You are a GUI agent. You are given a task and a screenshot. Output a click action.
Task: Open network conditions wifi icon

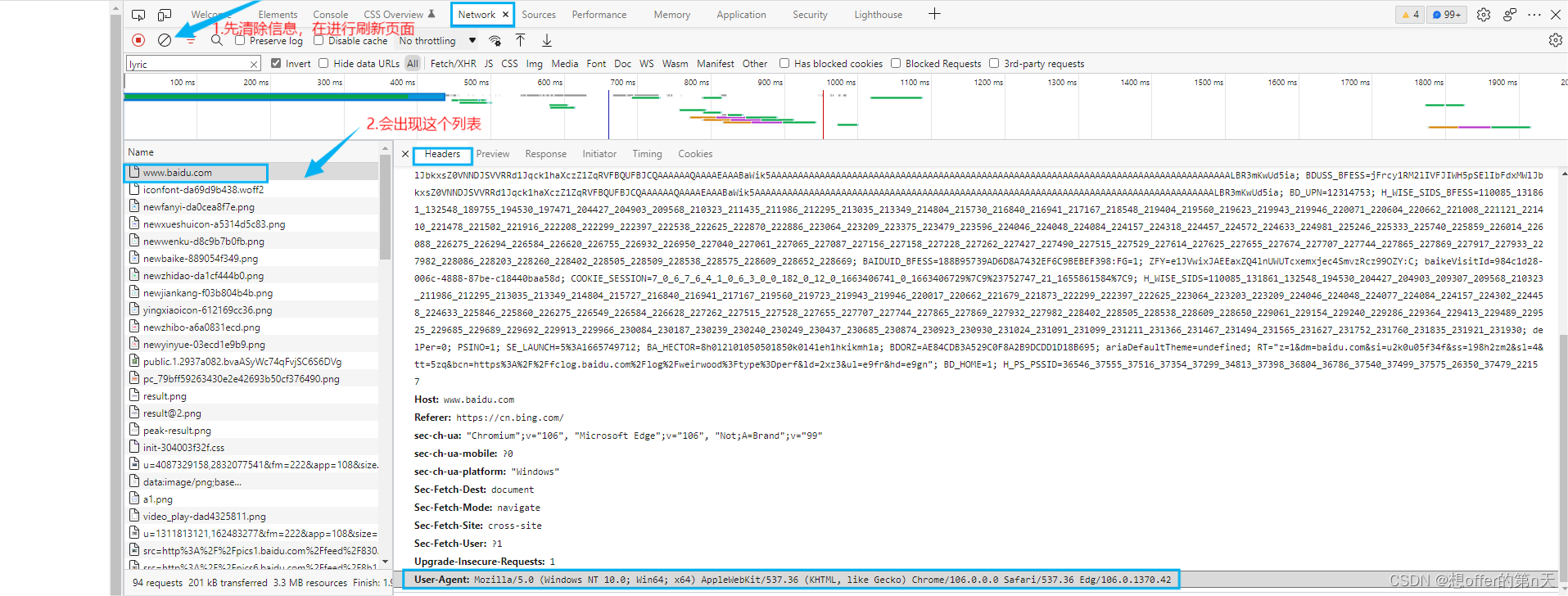click(495, 40)
